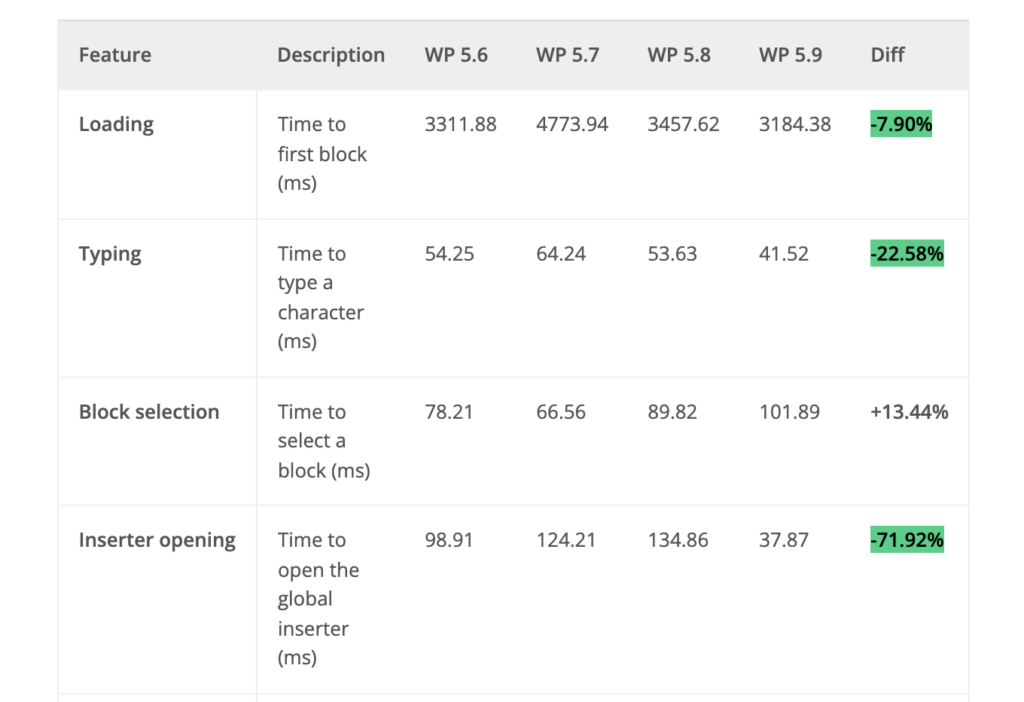Click the 'Time to first block' description
Image resolution: width=1024 pixels, height=702 pixels.
tap(322, 154)
